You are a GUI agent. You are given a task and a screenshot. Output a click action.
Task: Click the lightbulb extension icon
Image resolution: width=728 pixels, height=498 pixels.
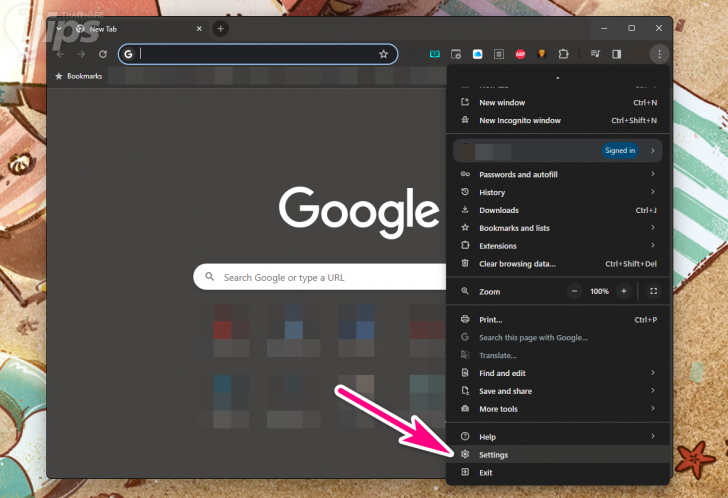coord(541,54)
